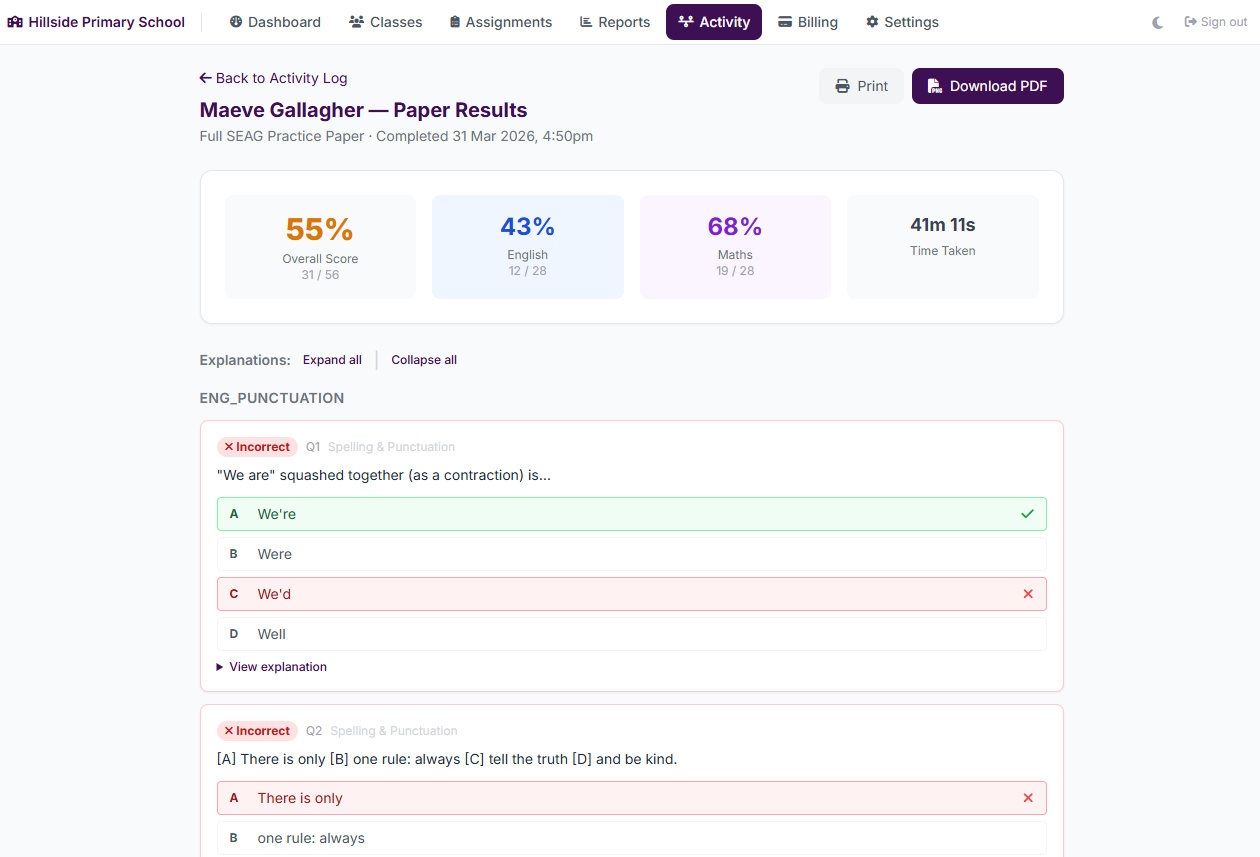Switch to the Reports tab

(615, 22)
